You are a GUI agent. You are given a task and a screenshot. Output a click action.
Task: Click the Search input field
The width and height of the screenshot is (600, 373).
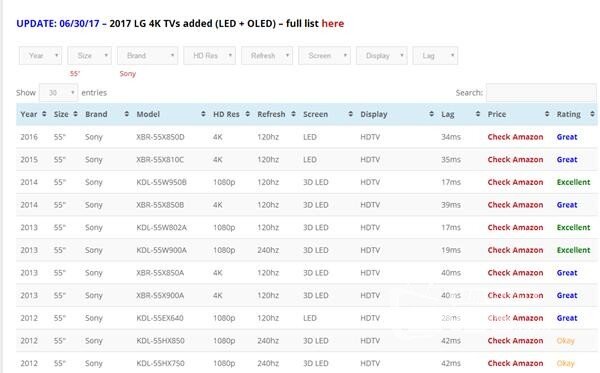pos(541,93)
